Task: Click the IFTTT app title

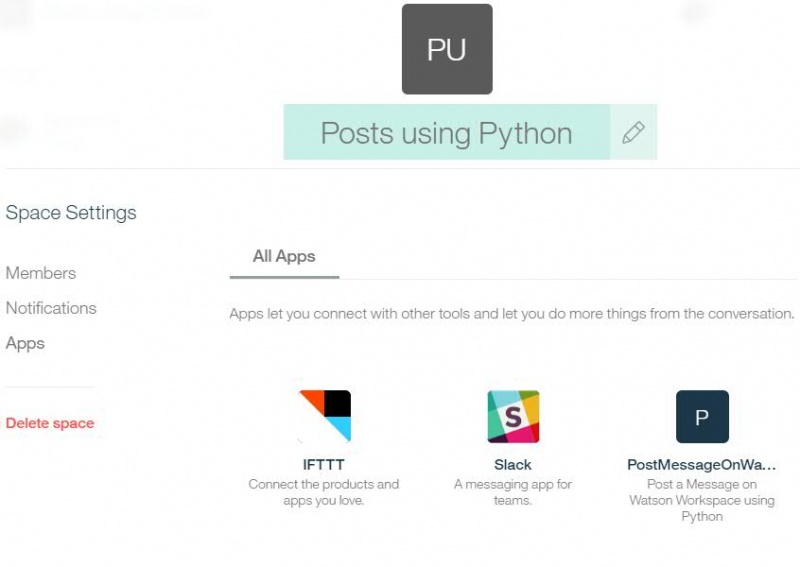Action: pos(323,464)
